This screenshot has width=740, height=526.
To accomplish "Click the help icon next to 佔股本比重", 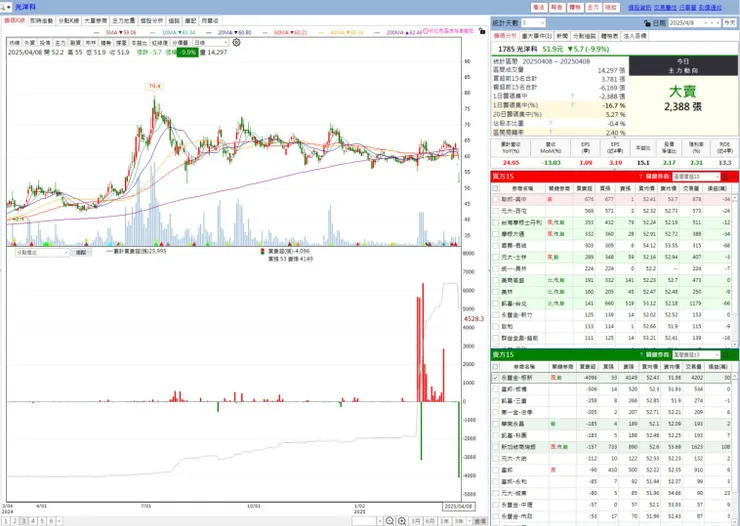I will coord(551,123).
